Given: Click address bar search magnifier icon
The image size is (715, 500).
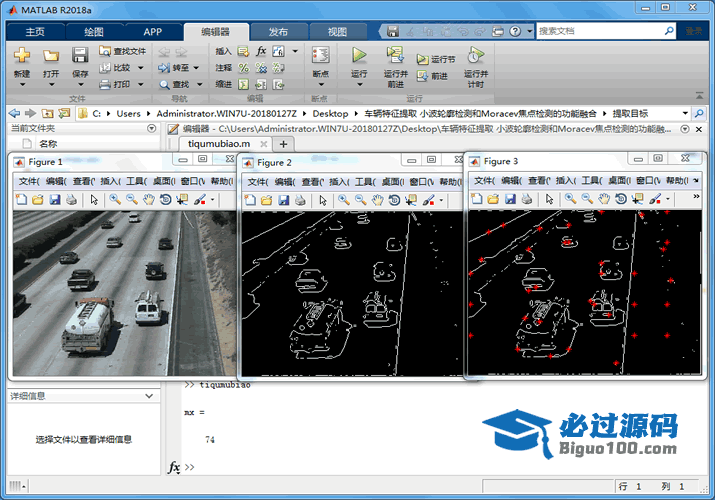Looking at the screenshot, I should (x=699, y=113).
